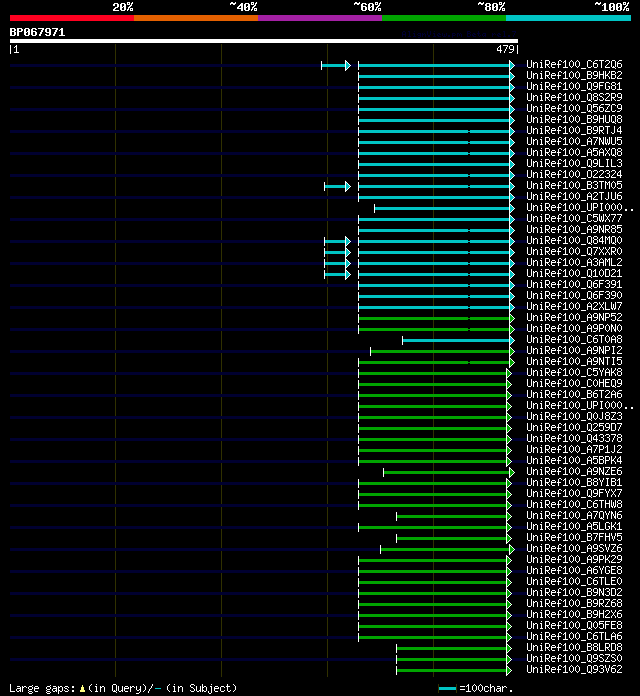The width and height of the screenshot is (640, 696).
Task: Select hit label UniRef100_C0HEQ9
Action: point(574,383)
